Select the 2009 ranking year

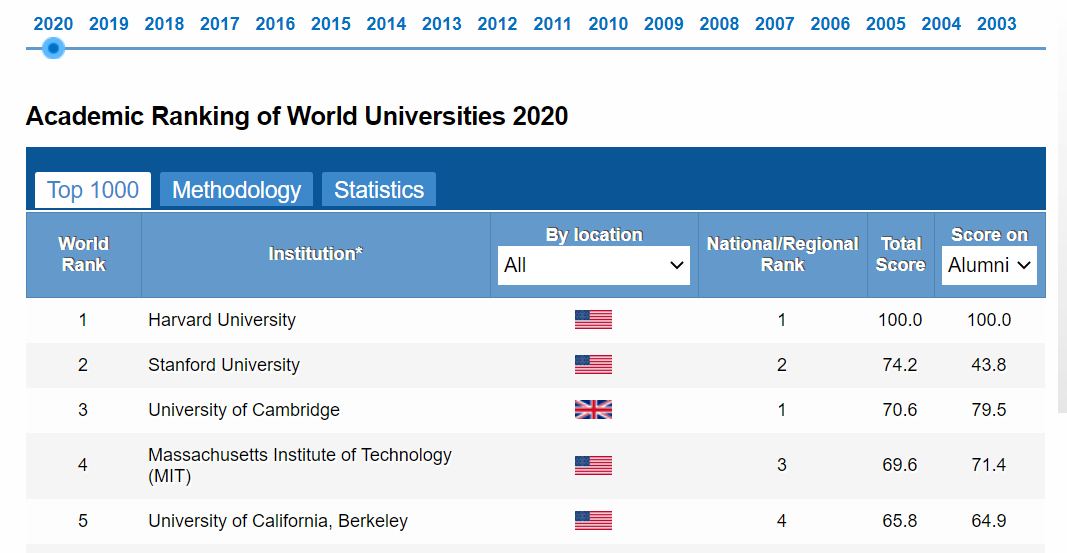663,24
